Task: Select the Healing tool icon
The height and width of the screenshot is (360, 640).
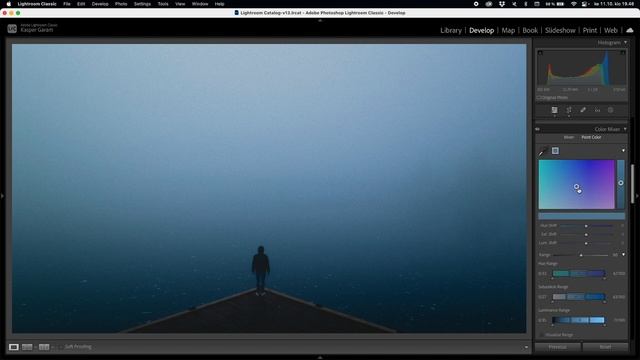Action: click(x=583, y=110)
